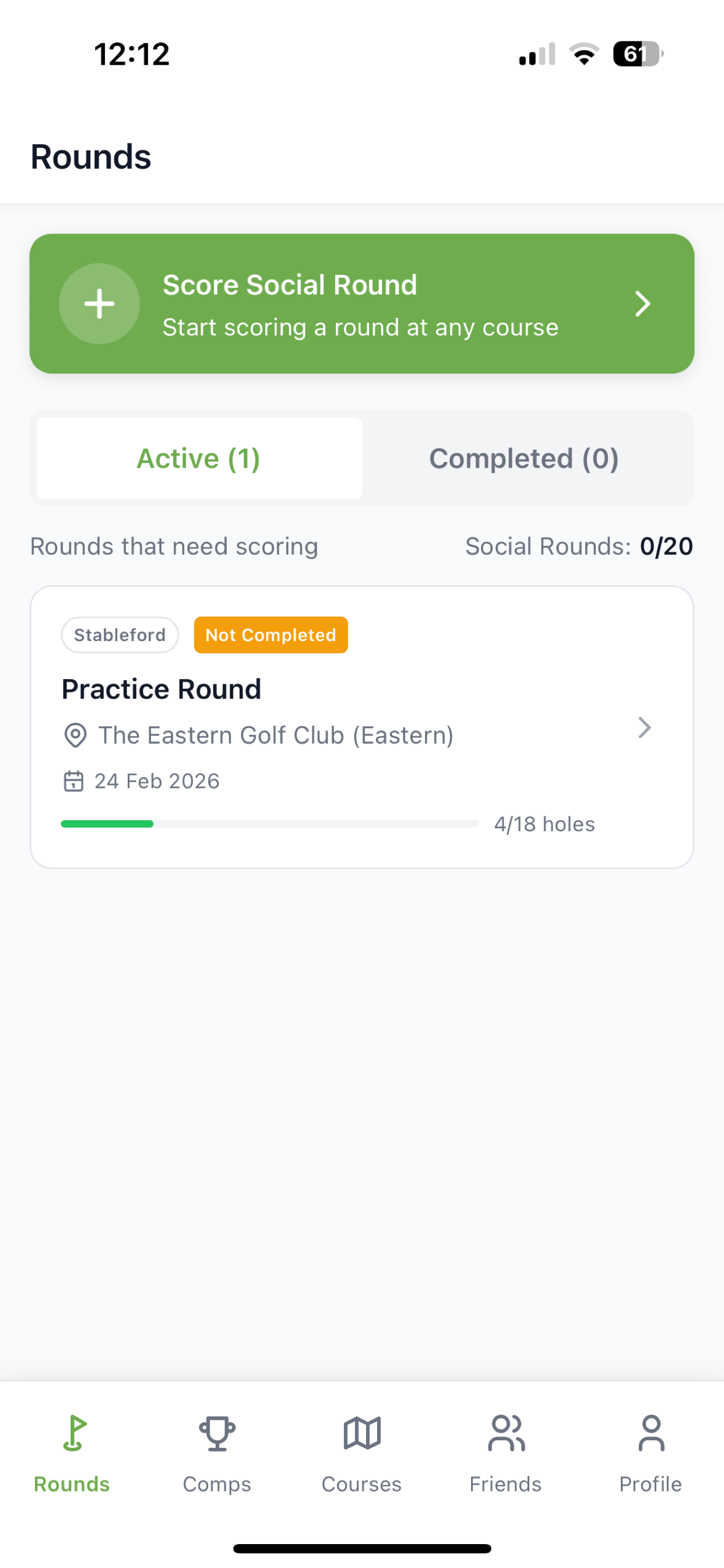Expand the Practice Round chevron arrow

coord(644,727)
